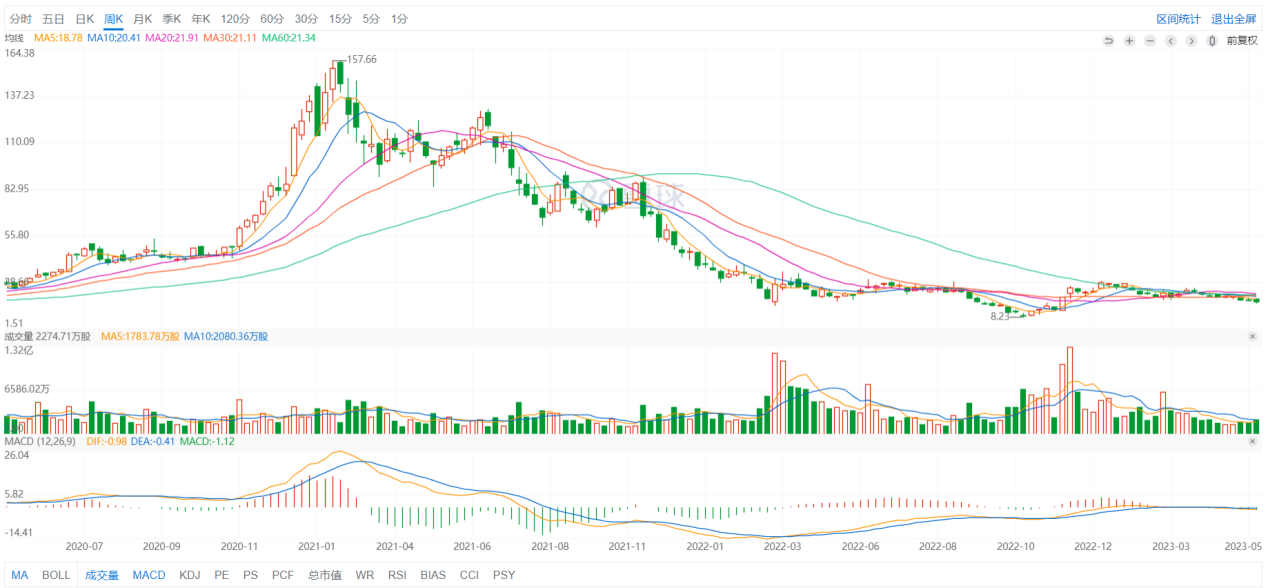Image resolution: width=1268 pixels, height=588 pixels.
Task: Toggle the BOLL indicator overlay
Action: pos(56,575)
